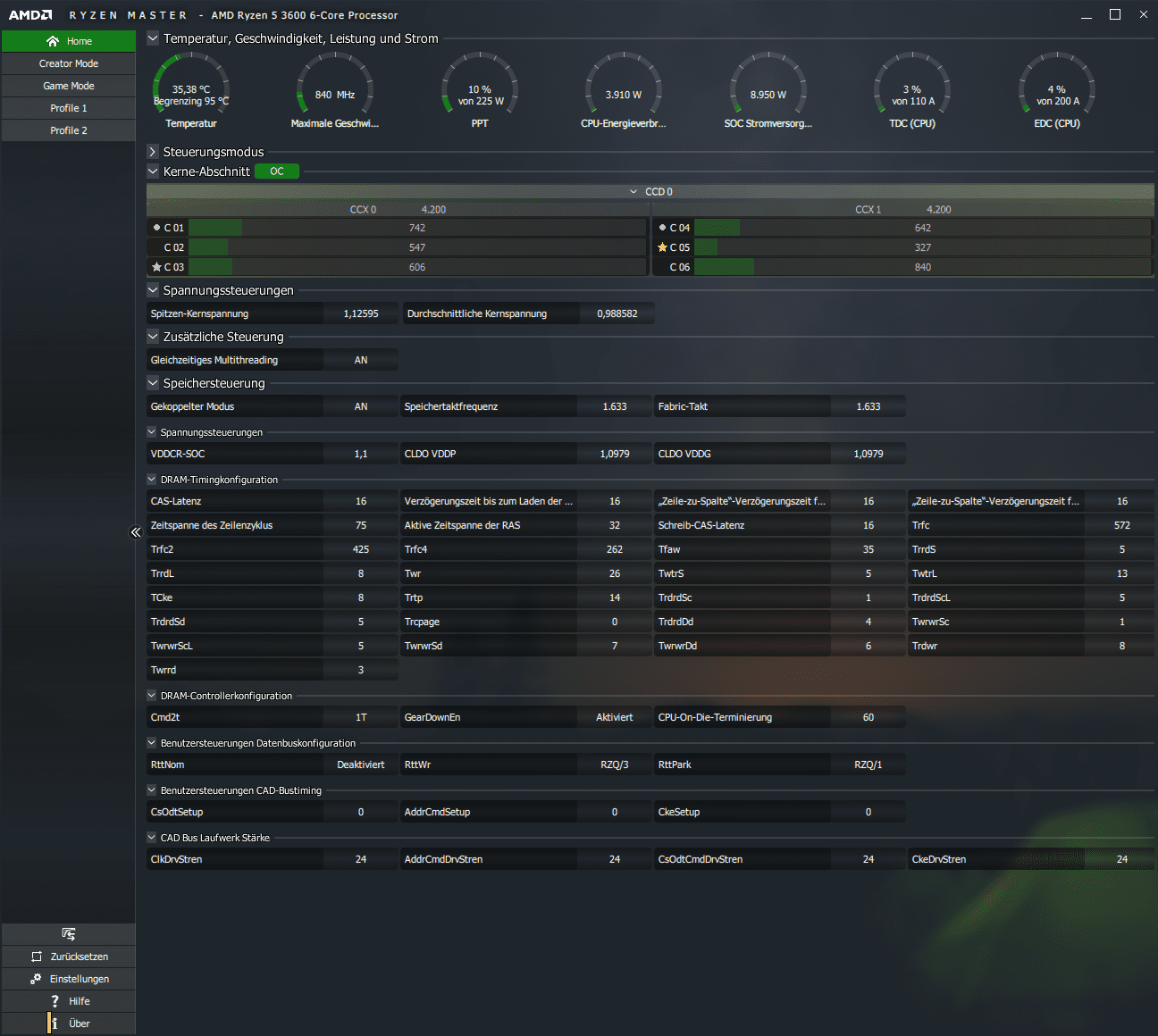Click the Trfc value 572
This screenshot has height=1036, width=1158.
click(x=1122, y=525)
